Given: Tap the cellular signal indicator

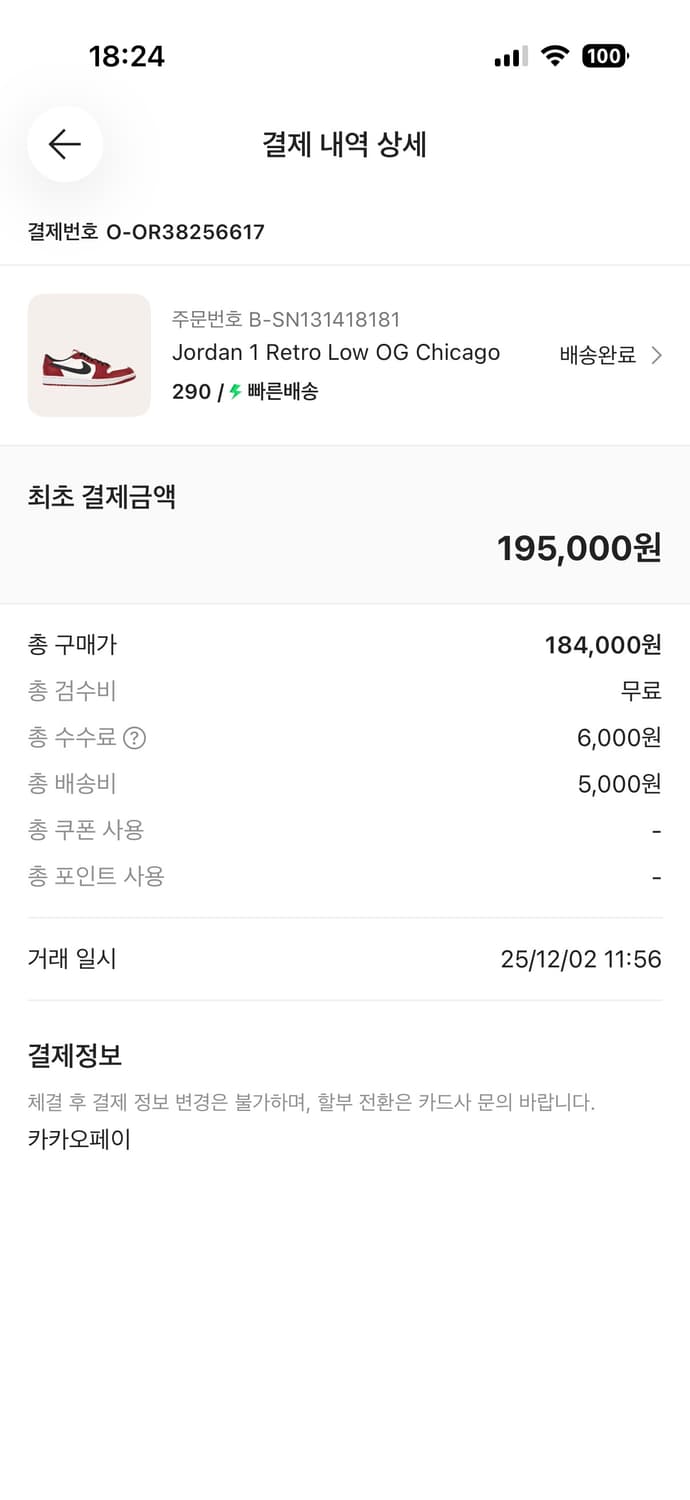Looking at the screenshot, I should click(x=508, y=56).
